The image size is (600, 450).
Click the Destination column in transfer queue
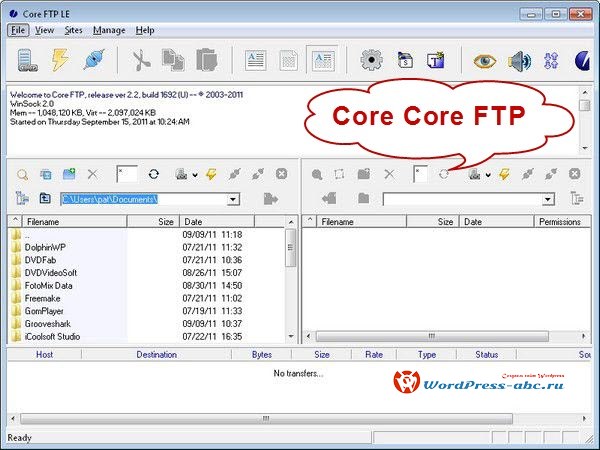pyautogui.click(x=157, y=355)
